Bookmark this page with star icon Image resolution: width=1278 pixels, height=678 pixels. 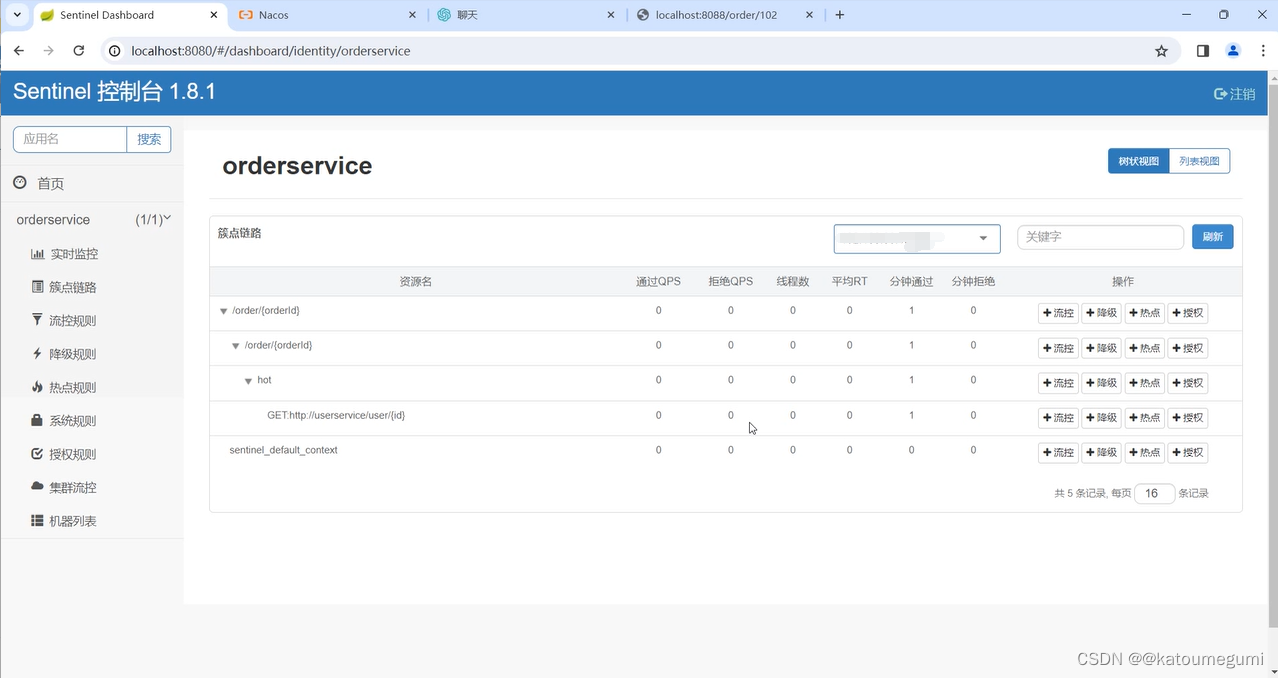(x=1161, y=51)
